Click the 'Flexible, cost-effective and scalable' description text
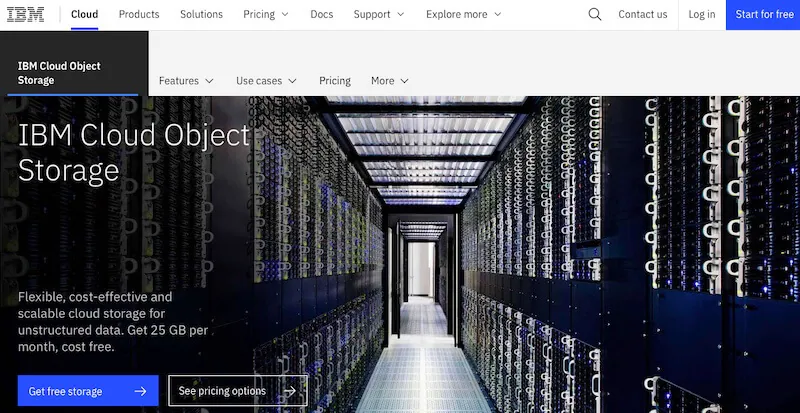800x413 pixels. 113,322
